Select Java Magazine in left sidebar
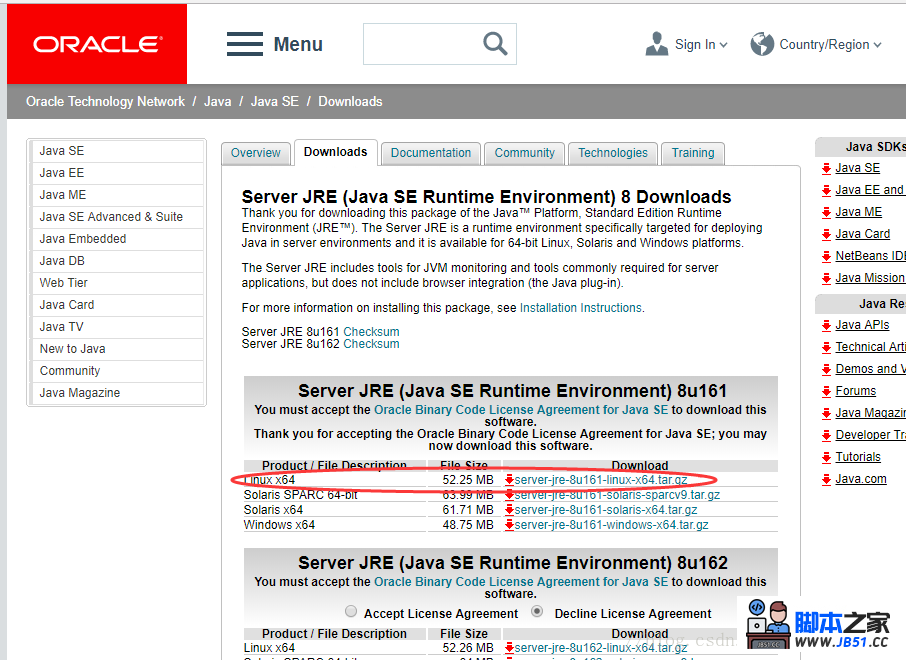 coord(117,393)
